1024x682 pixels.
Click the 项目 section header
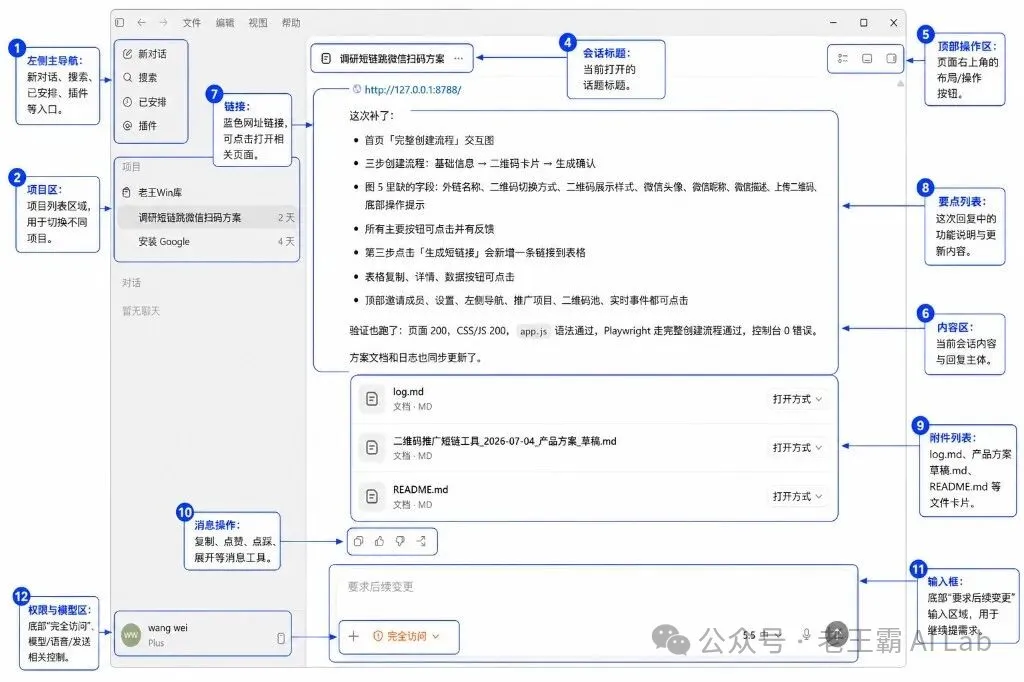tap(131, 167)
